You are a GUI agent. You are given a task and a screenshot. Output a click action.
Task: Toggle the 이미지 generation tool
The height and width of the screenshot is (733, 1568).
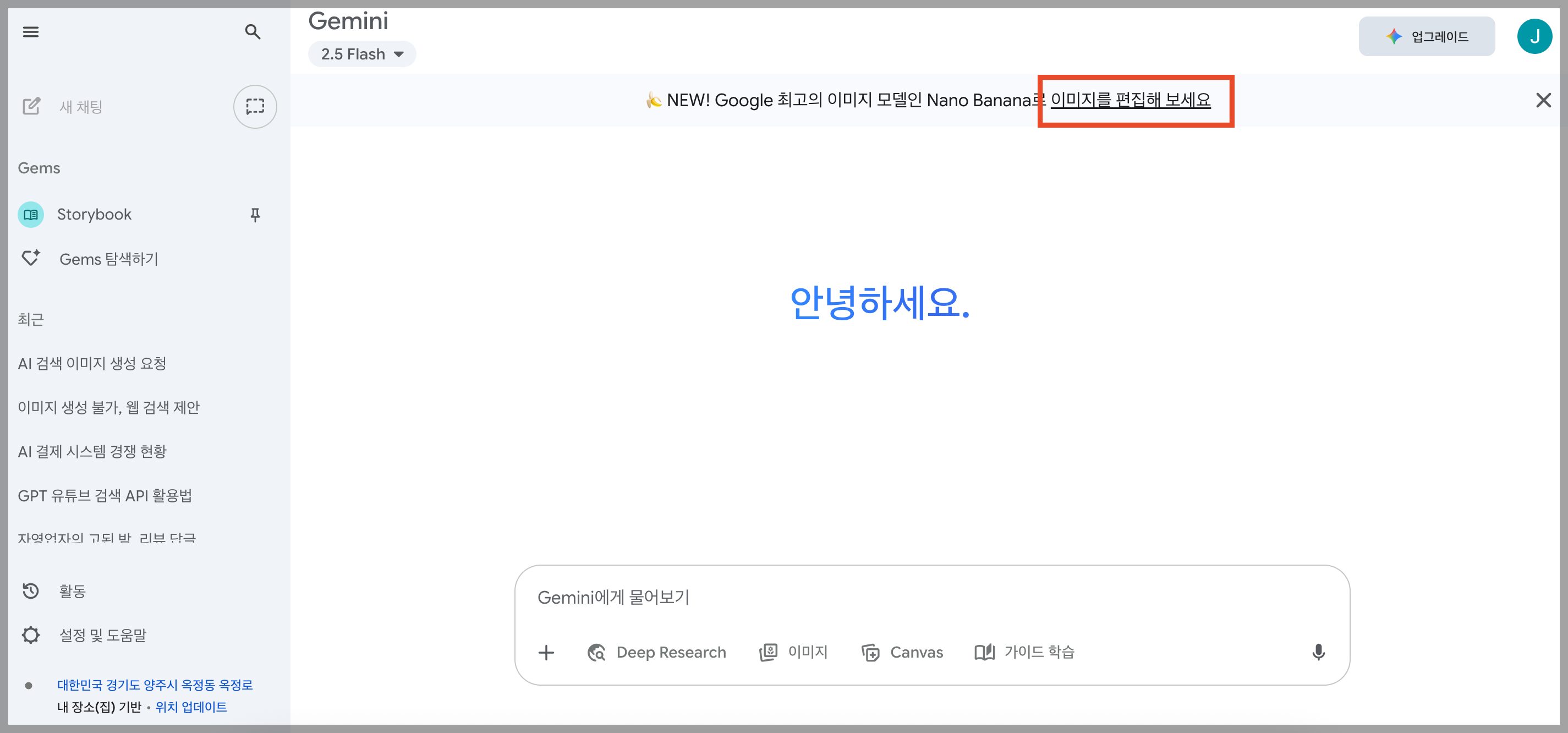point(793,652)
